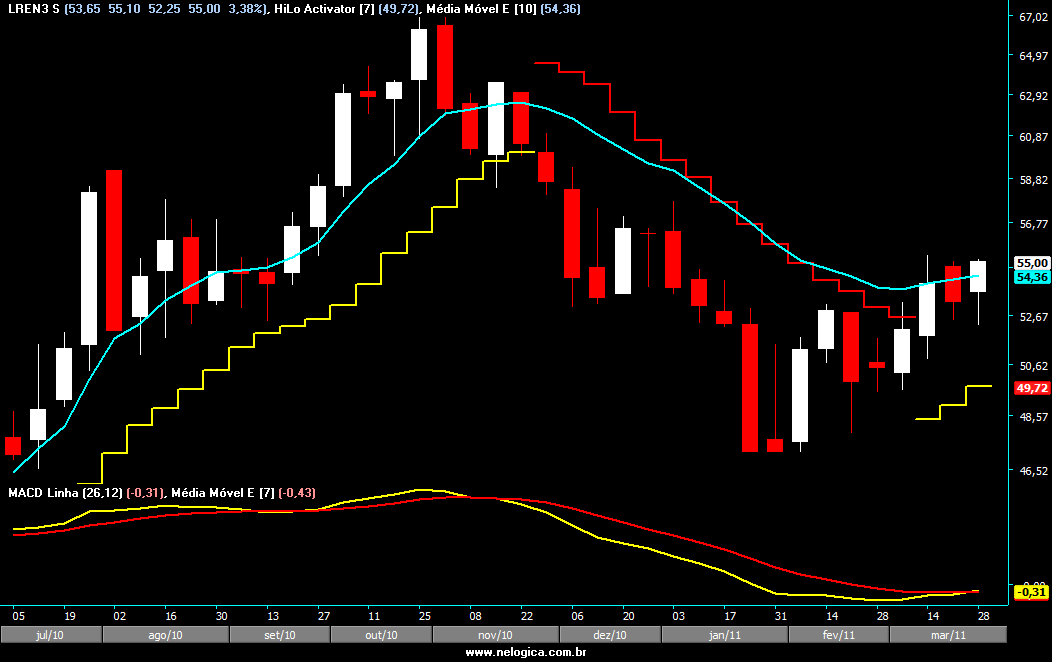The width and height of the screenshot is (1052, 662).
Task: Click the 56,77 price axis label
Action: coord(1033,224)
